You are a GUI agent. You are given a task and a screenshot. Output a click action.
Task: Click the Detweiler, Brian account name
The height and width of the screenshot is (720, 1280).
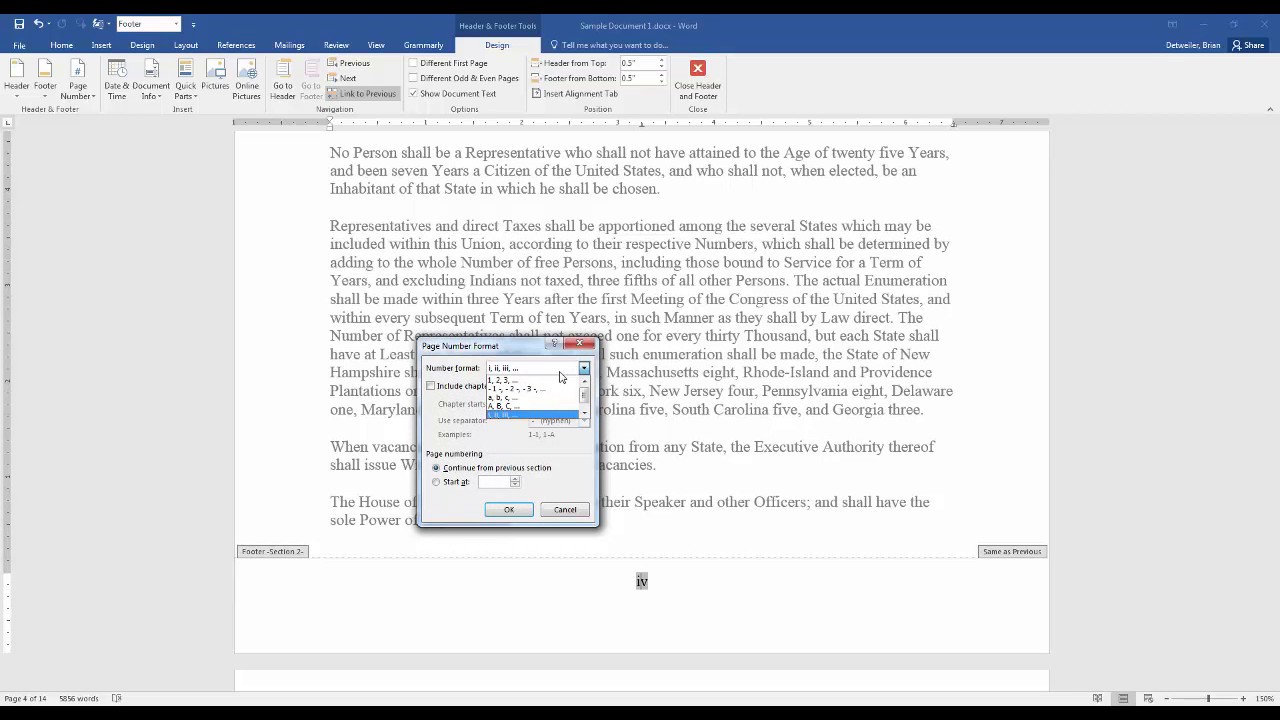(1193, 45)
